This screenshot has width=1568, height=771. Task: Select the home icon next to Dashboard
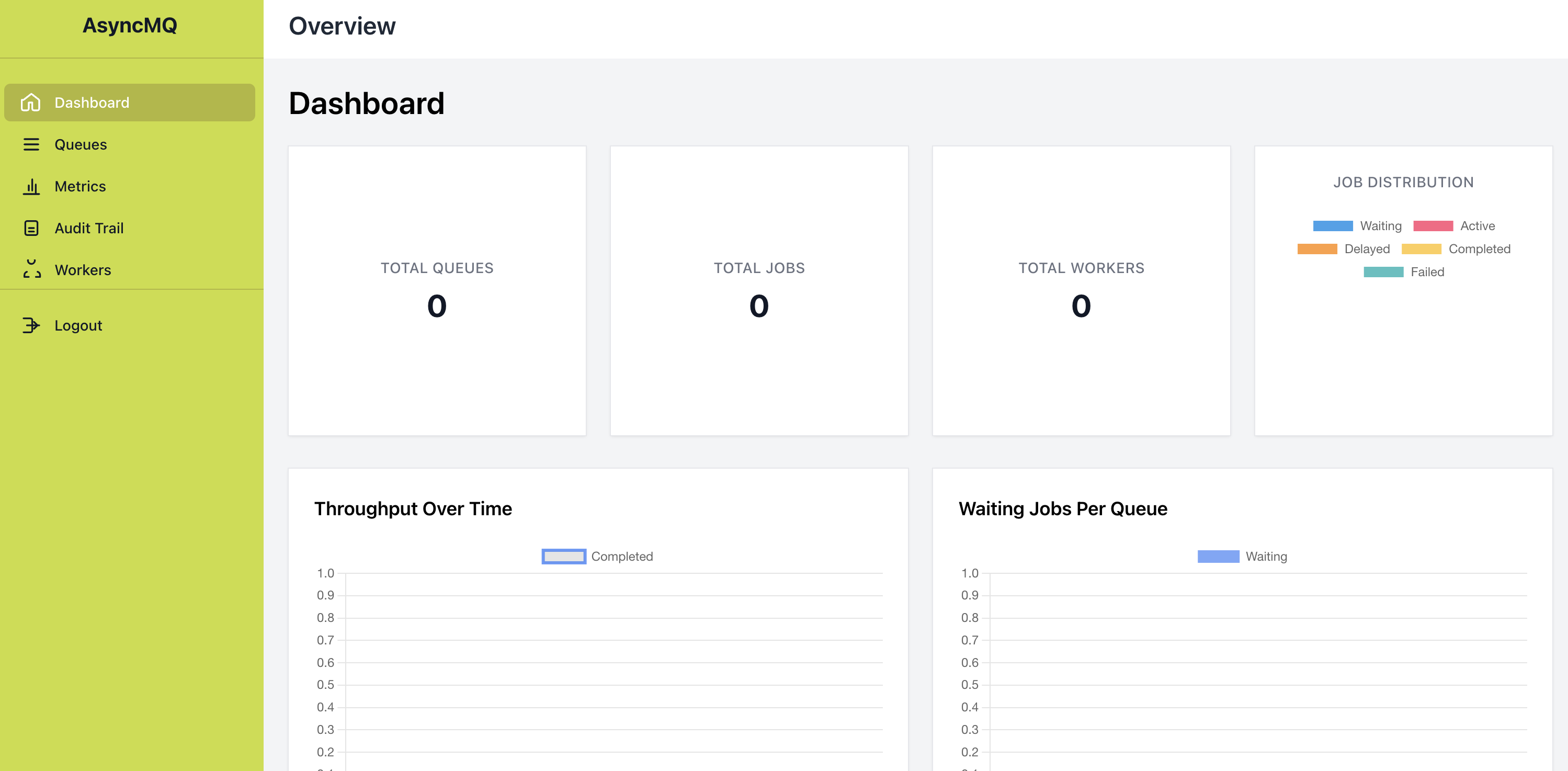tap(31, 102)
